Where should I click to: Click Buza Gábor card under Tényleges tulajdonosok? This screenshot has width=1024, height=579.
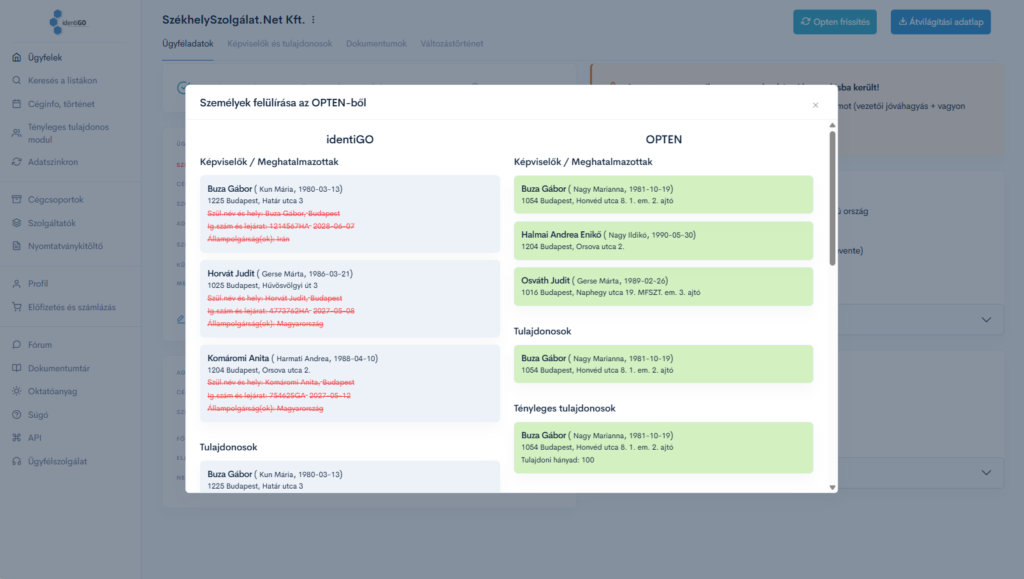664,447
